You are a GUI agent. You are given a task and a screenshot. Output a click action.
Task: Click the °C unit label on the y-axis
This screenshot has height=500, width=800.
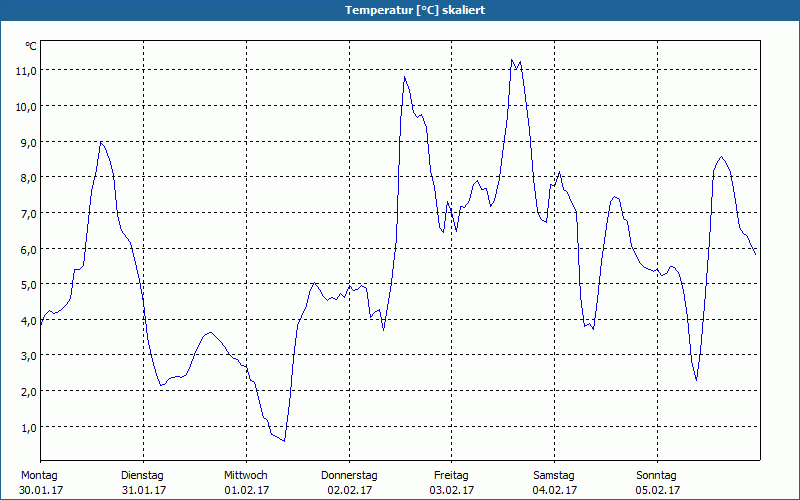[x=30, y=46]
